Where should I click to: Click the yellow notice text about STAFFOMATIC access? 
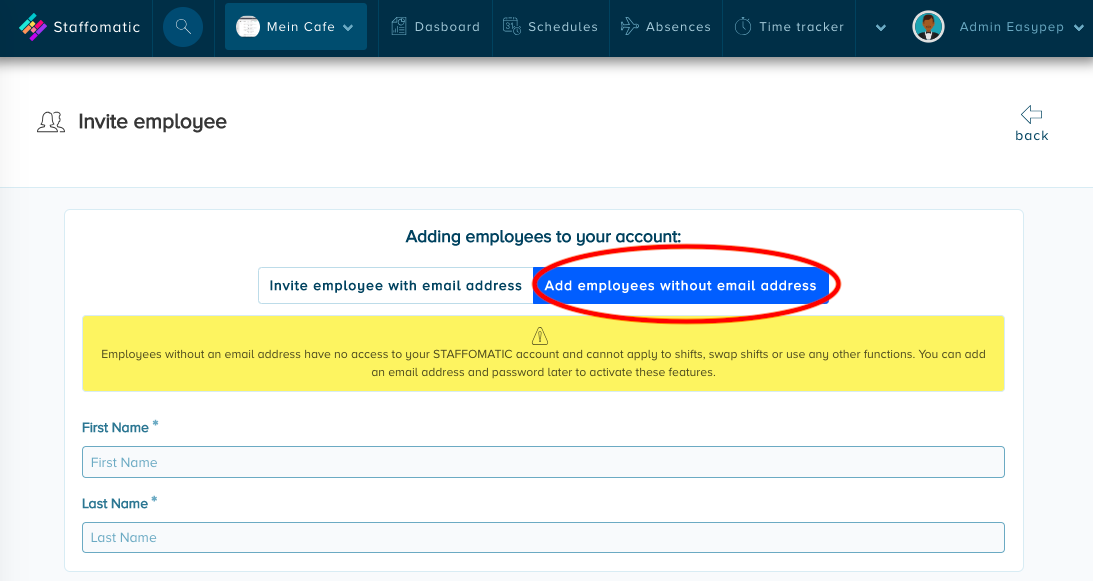(543, 363)
